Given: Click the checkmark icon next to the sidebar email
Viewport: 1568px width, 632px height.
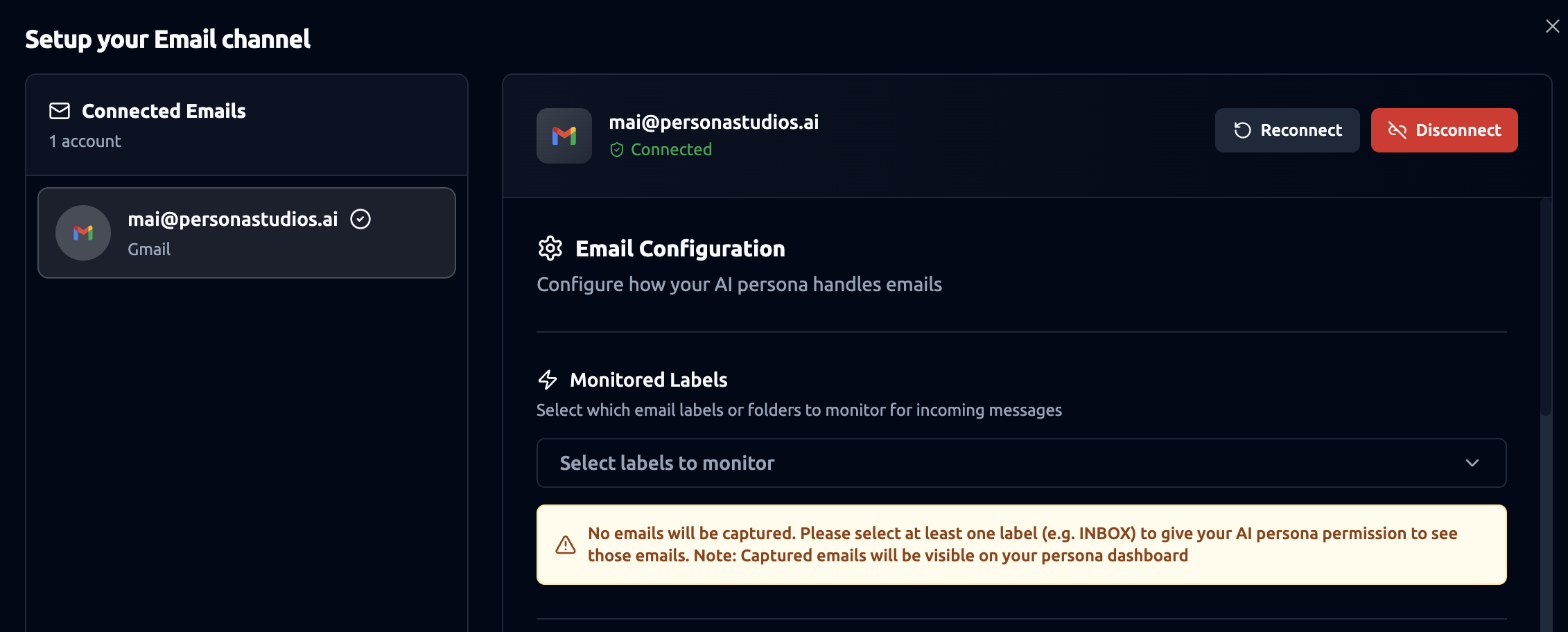Looking at the screenshot, I should pyautogui.click(x=360, y=219).
